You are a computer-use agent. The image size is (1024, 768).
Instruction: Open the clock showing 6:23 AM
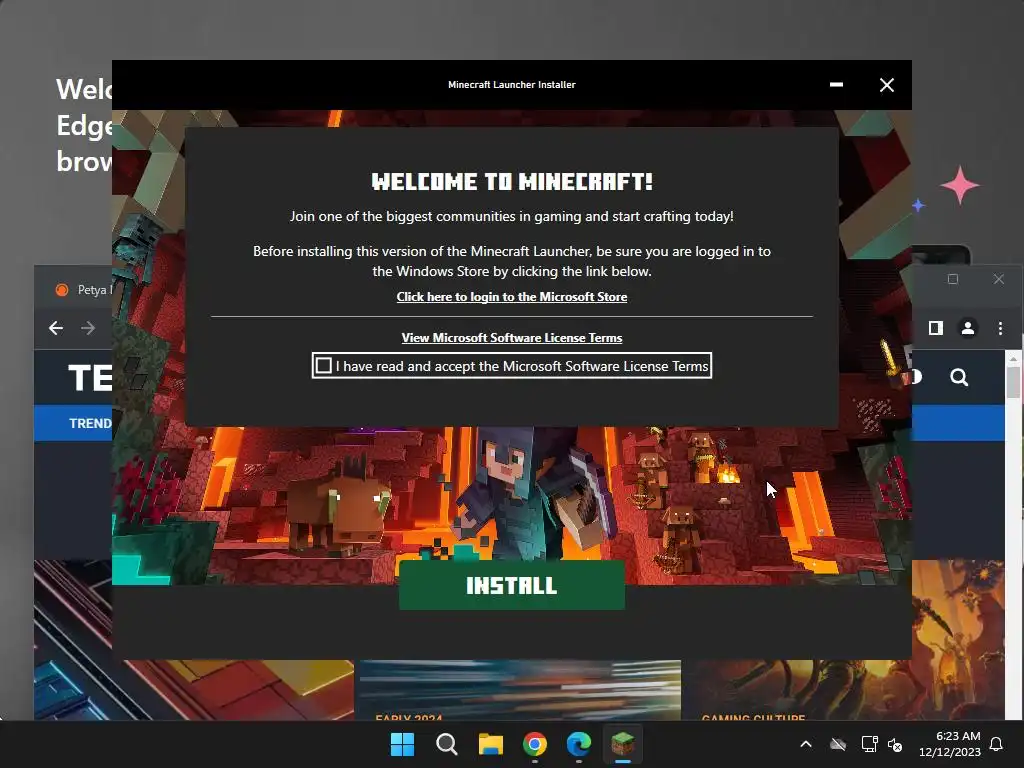(x=950, y=744)
